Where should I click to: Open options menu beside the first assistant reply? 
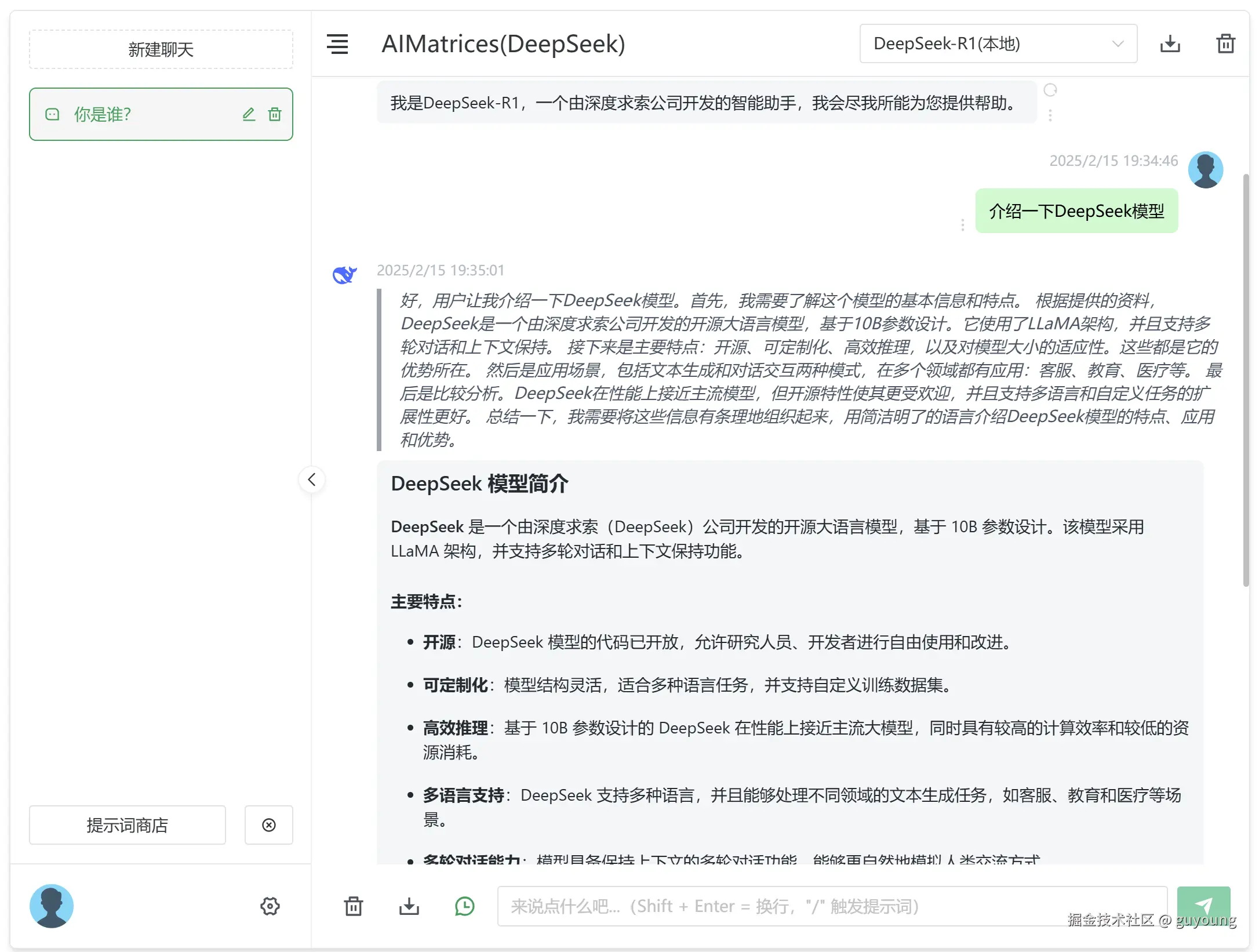coord(1050,115)
